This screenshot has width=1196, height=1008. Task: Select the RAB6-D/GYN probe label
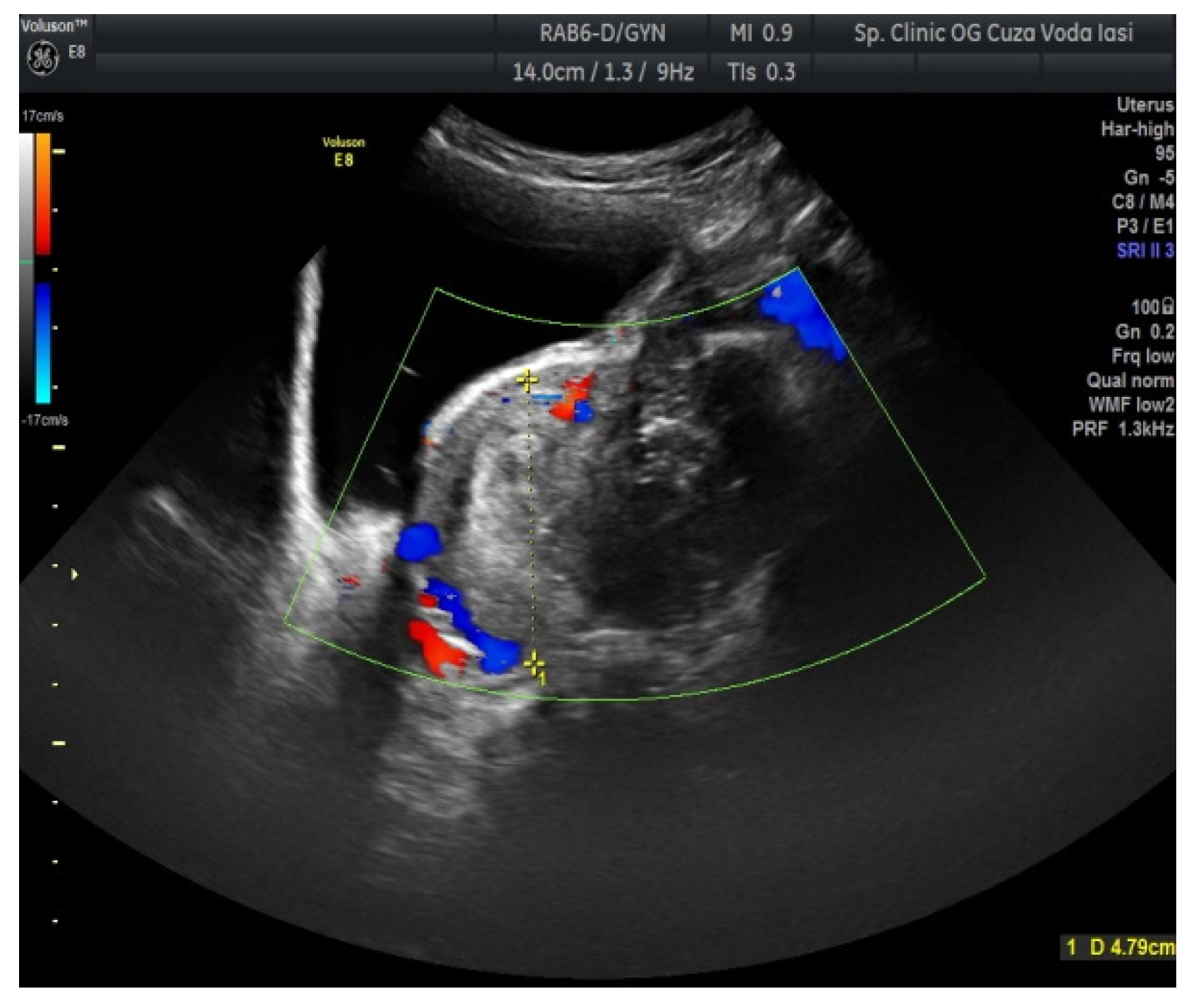[x=602, y=33]
